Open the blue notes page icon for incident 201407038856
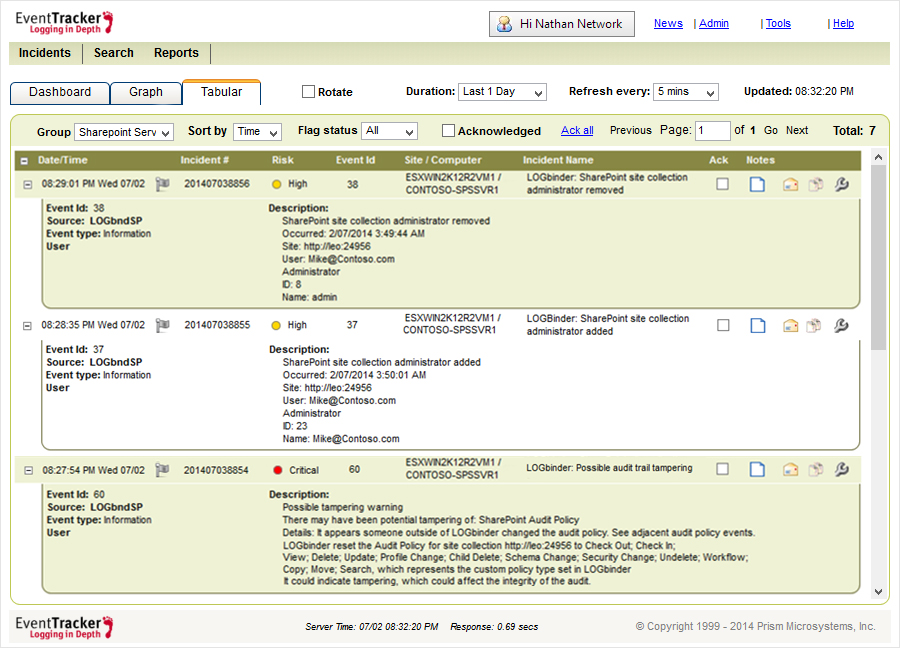This screenshot has width=900, height=648. point(758,184)
